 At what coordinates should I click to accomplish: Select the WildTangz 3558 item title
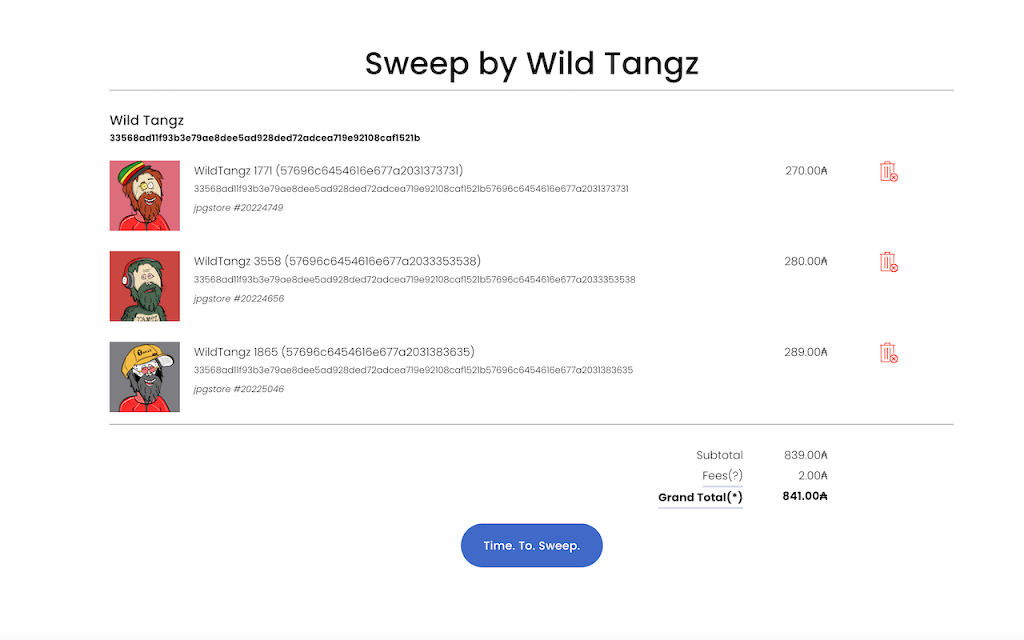[337, 261]
